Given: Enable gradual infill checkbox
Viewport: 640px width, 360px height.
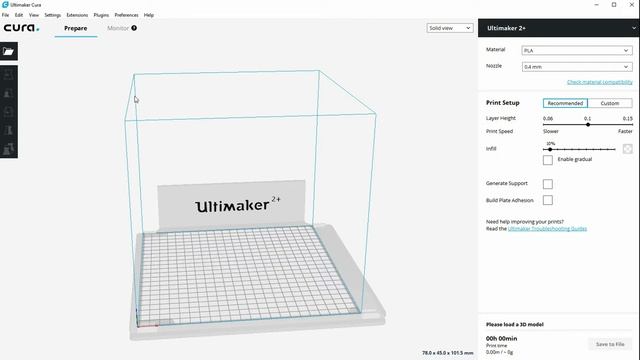Looking at the screenshot, I should [x=548, y=160].
